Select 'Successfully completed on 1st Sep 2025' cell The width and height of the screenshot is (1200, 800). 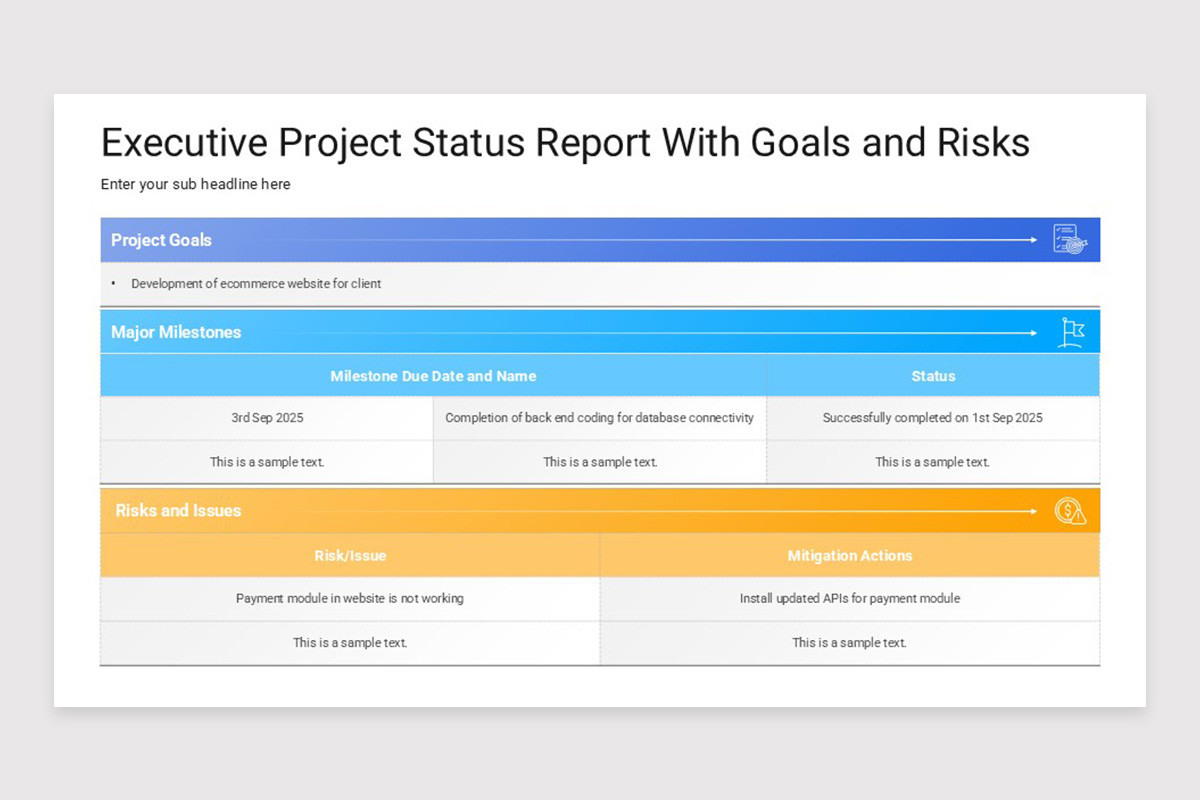coord(933,418)
